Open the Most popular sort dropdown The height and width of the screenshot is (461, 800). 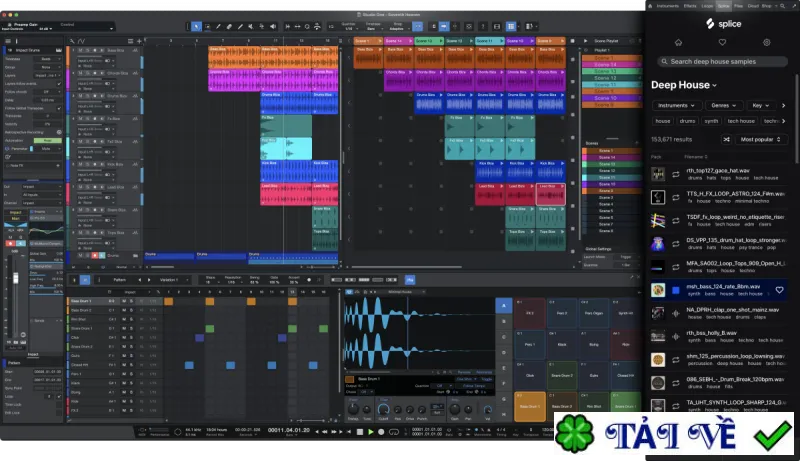[x=761, y=139]
